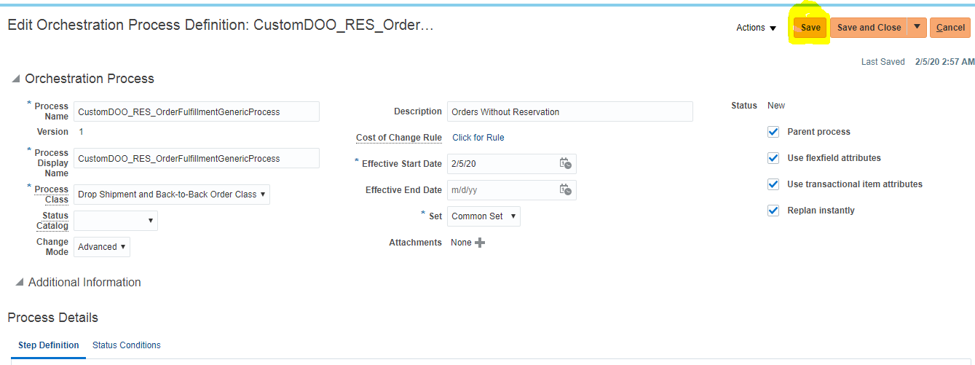
Task: Click into the Process Display Name field
Action: 196,159
